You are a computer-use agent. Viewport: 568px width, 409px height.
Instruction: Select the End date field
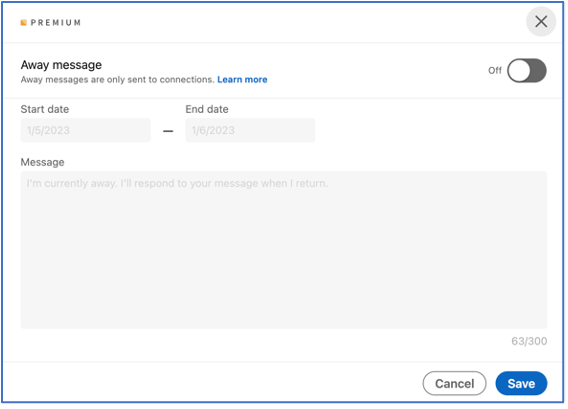250,130
